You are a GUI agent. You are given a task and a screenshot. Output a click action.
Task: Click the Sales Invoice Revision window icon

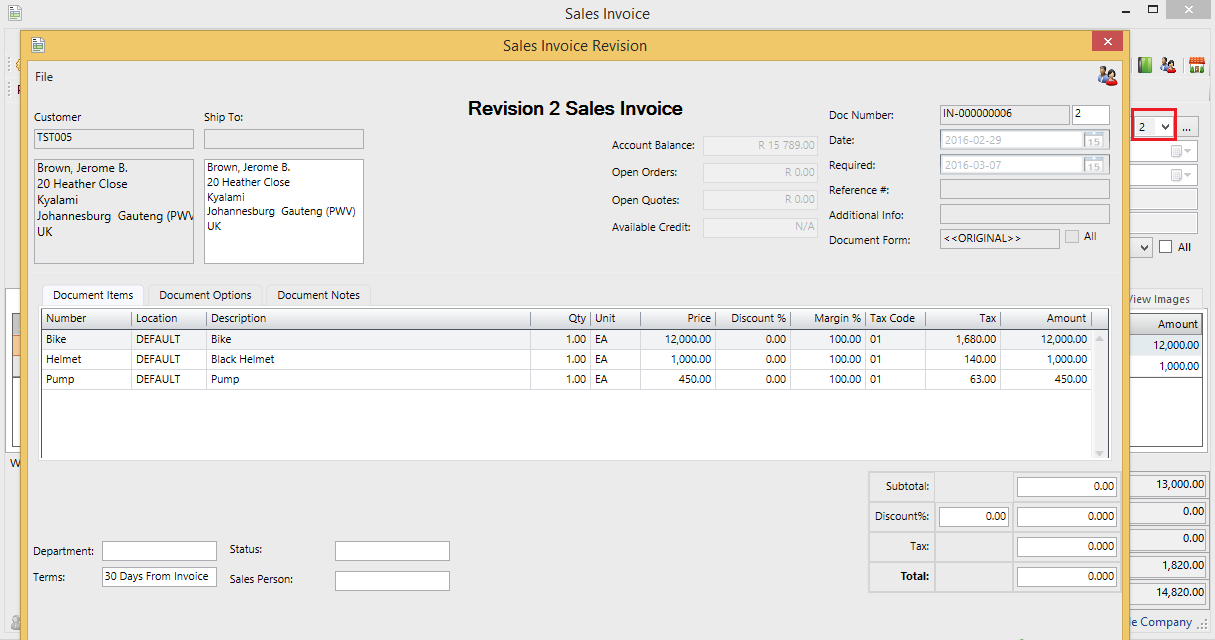(x=38, y=45)
